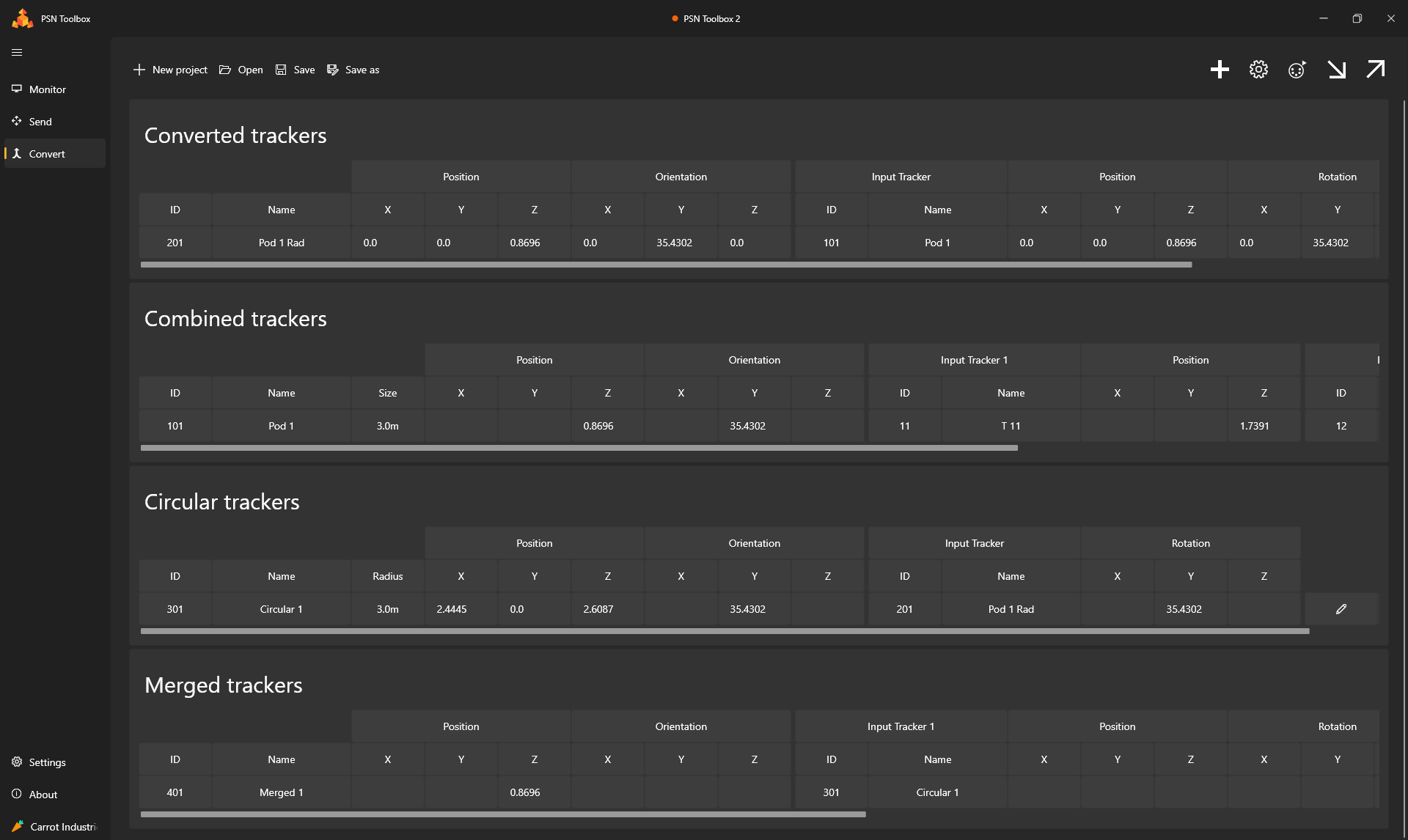
Task: Open Settings in the sidebar
Action: pyautogui.click(x=47, y=762)
